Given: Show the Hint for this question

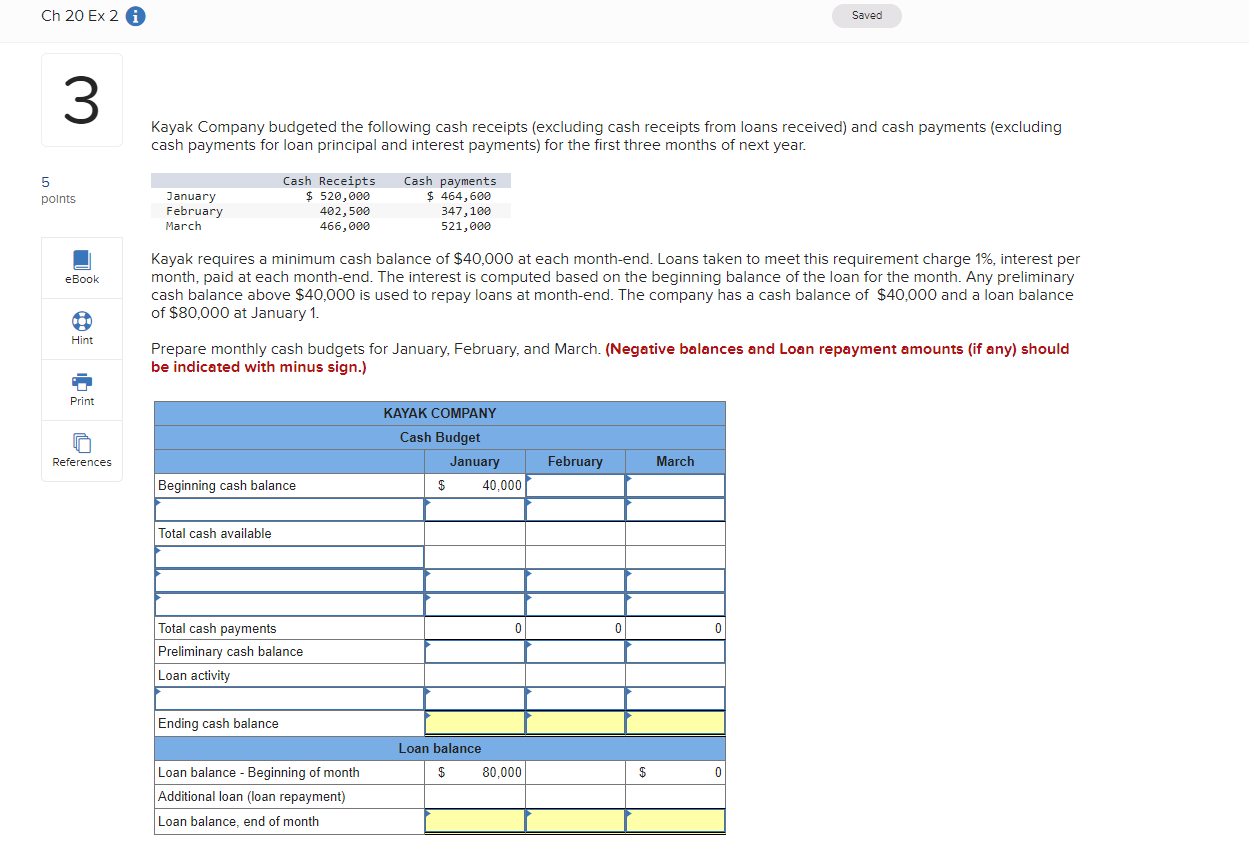Looking at the screenshot, I should [x=82, y=328].
